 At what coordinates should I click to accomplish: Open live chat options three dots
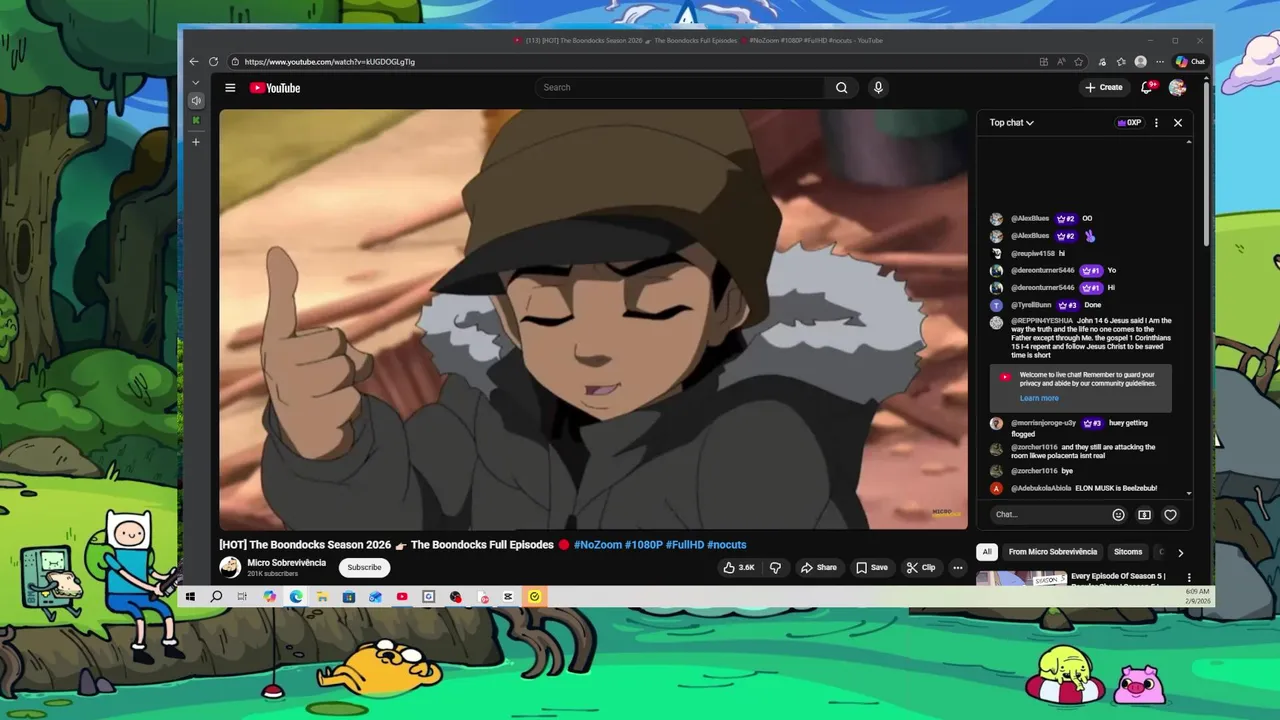pyautogui.click(x=1156, y=123)
